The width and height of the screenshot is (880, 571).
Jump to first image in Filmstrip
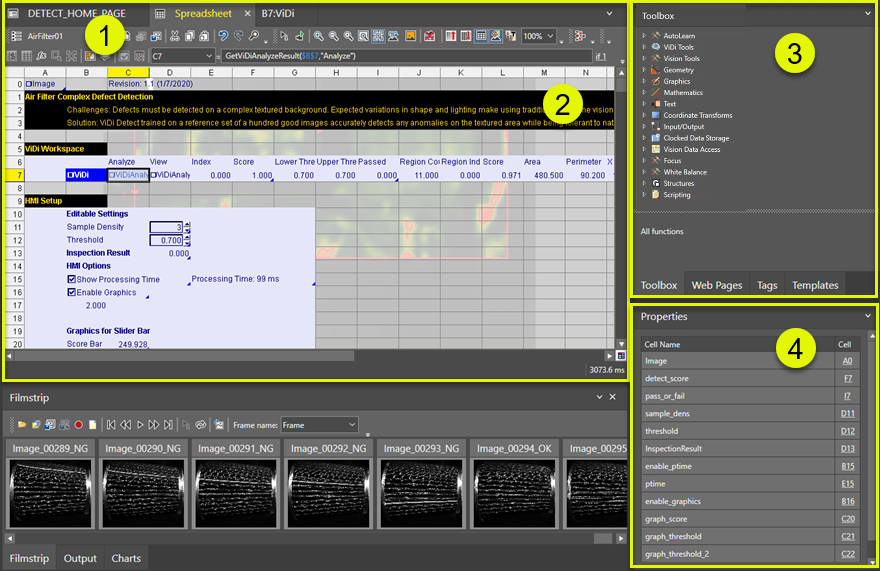(x=111, y=424)
